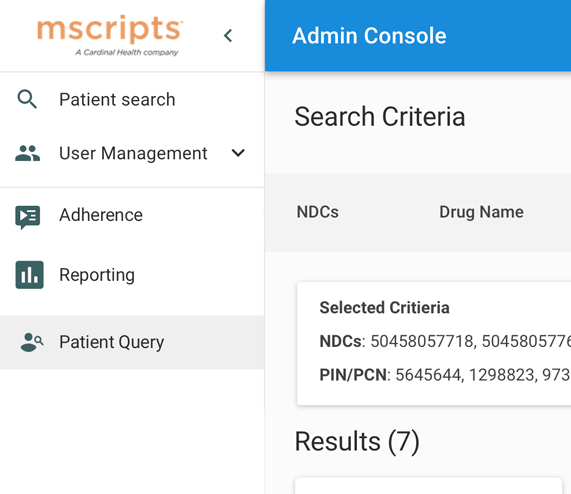Click the Patient Query person-search icon
The width and height of the screenshot is (571, 494).
point(32,342)
